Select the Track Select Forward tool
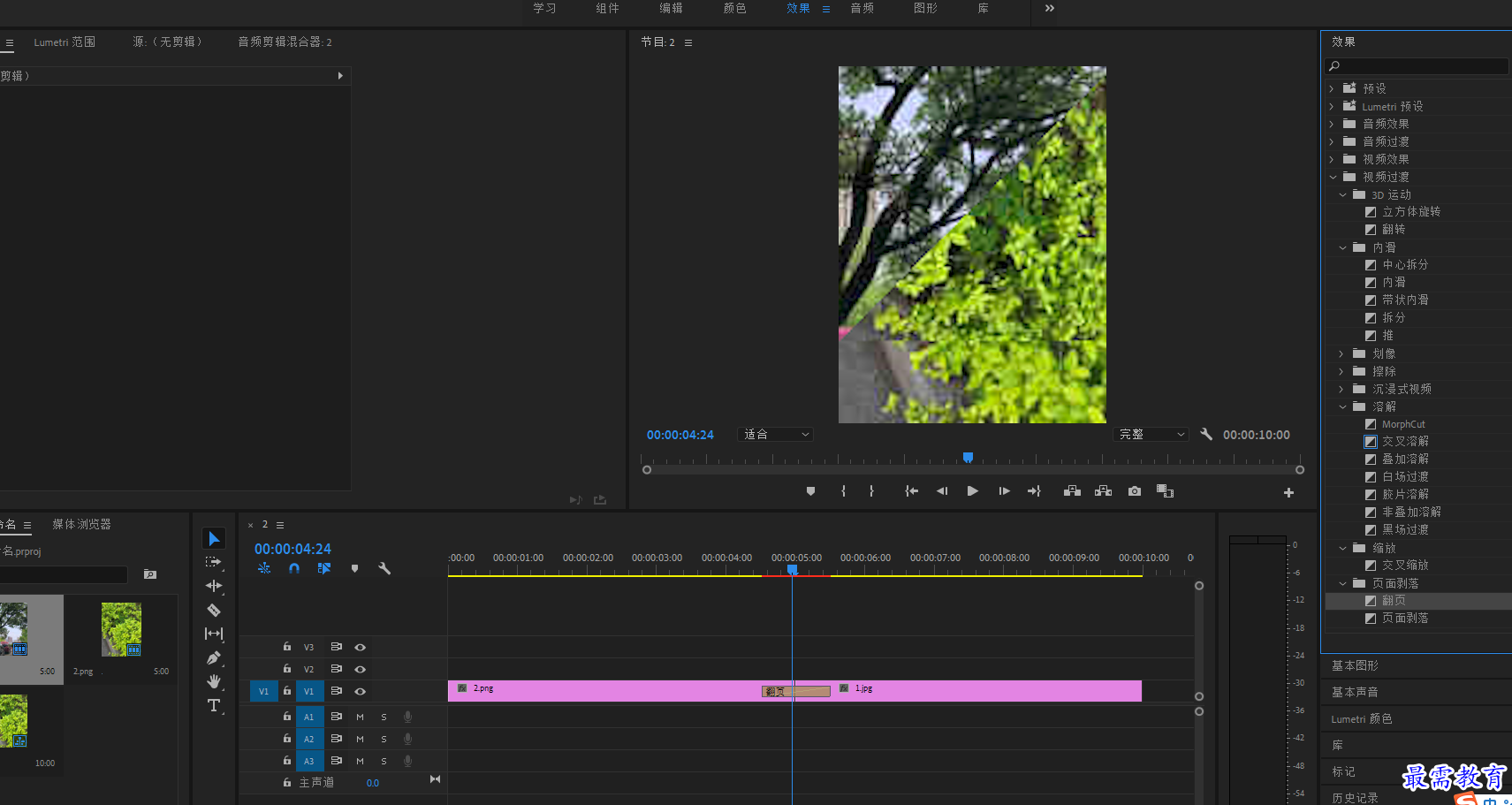1512x805 pixels. pyautogui.click(x=213, y=562)
